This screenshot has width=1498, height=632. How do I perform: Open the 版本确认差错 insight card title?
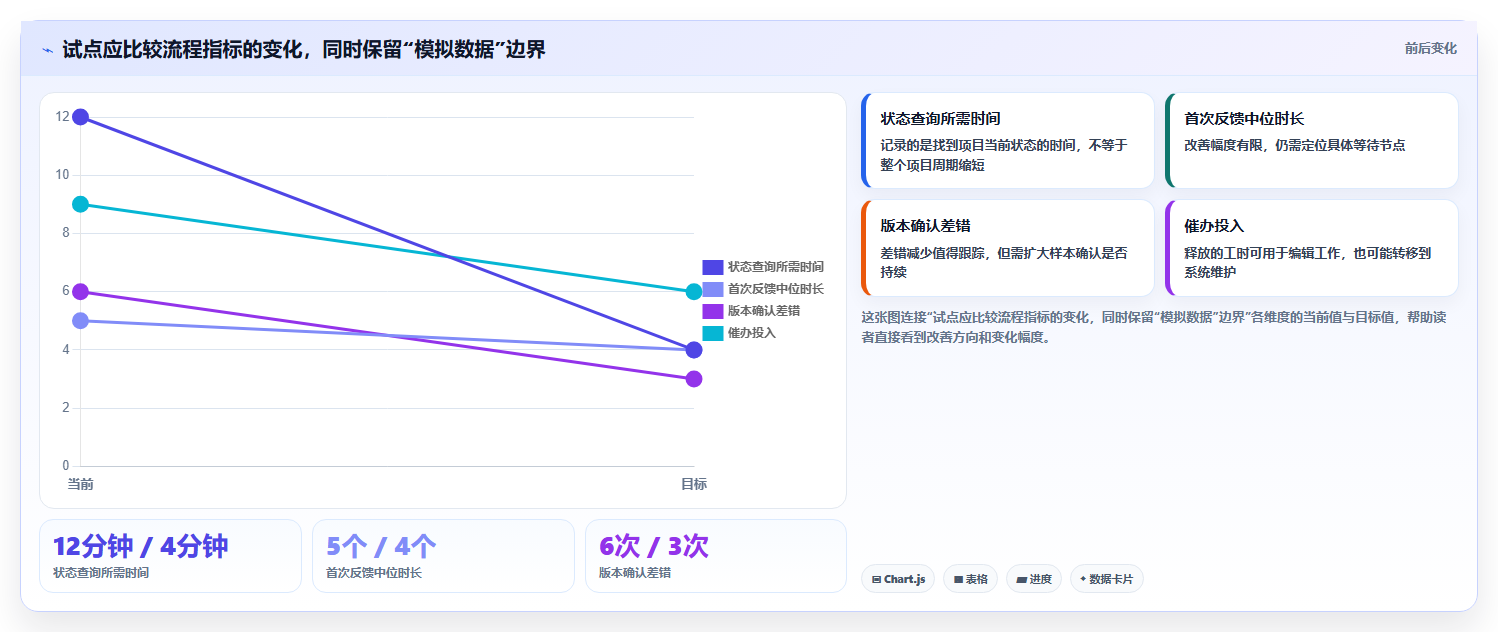pos(925,226)
